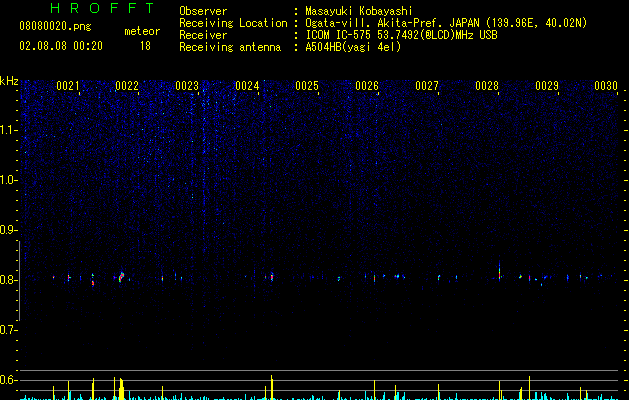Click the 0023 time marker
The height and width of the screenshot is (400, 629).
tap(187, 86)
